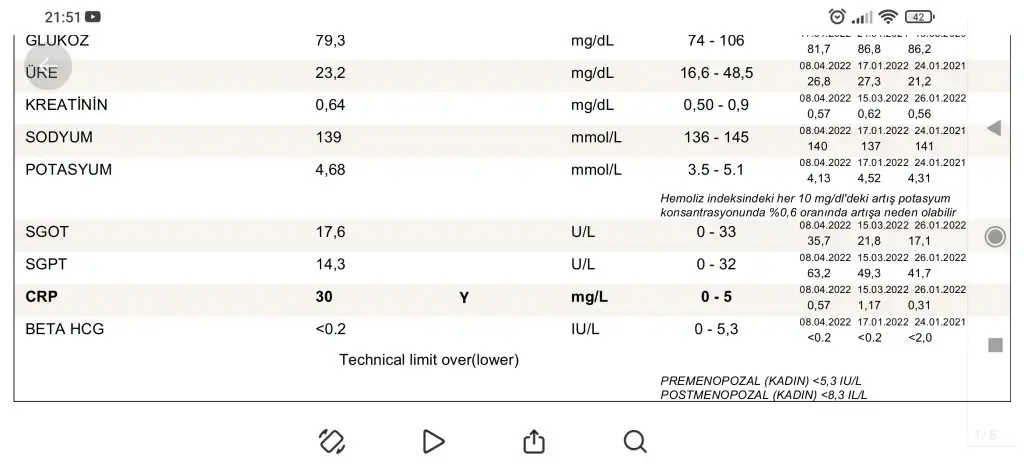The height and width of the screenshot is (473, 1024).
Task: Open the magnifier search icon
Action: tap(635, 442)
